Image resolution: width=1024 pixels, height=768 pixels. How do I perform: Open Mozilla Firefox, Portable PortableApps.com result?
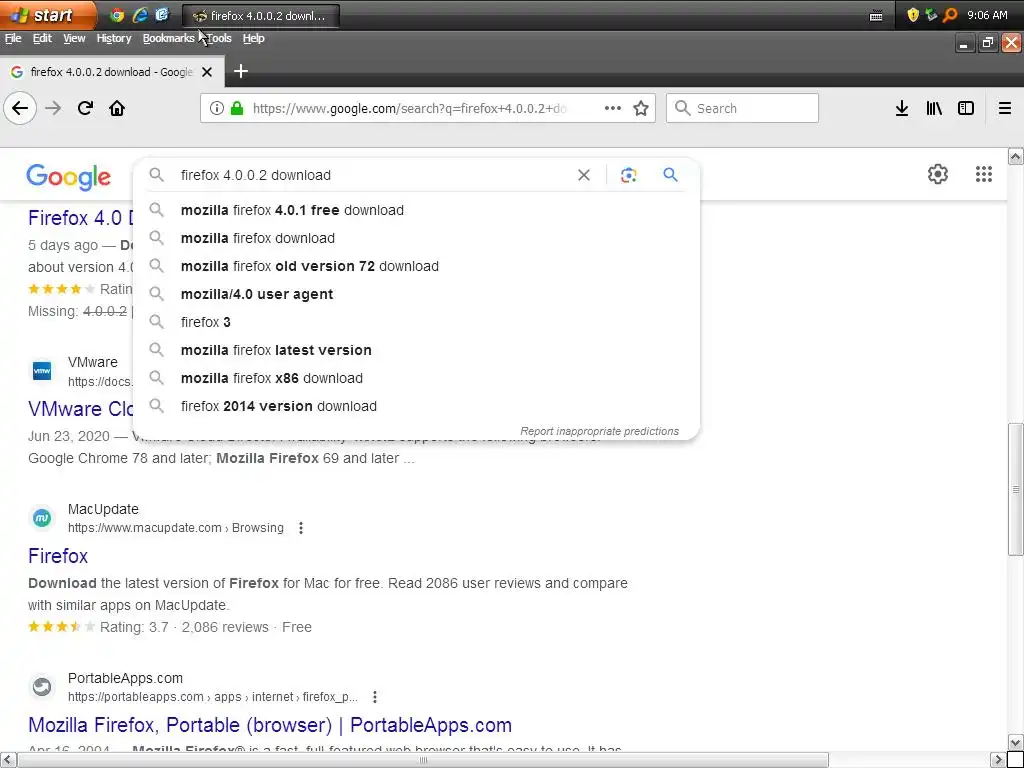(x=270, y=725)
